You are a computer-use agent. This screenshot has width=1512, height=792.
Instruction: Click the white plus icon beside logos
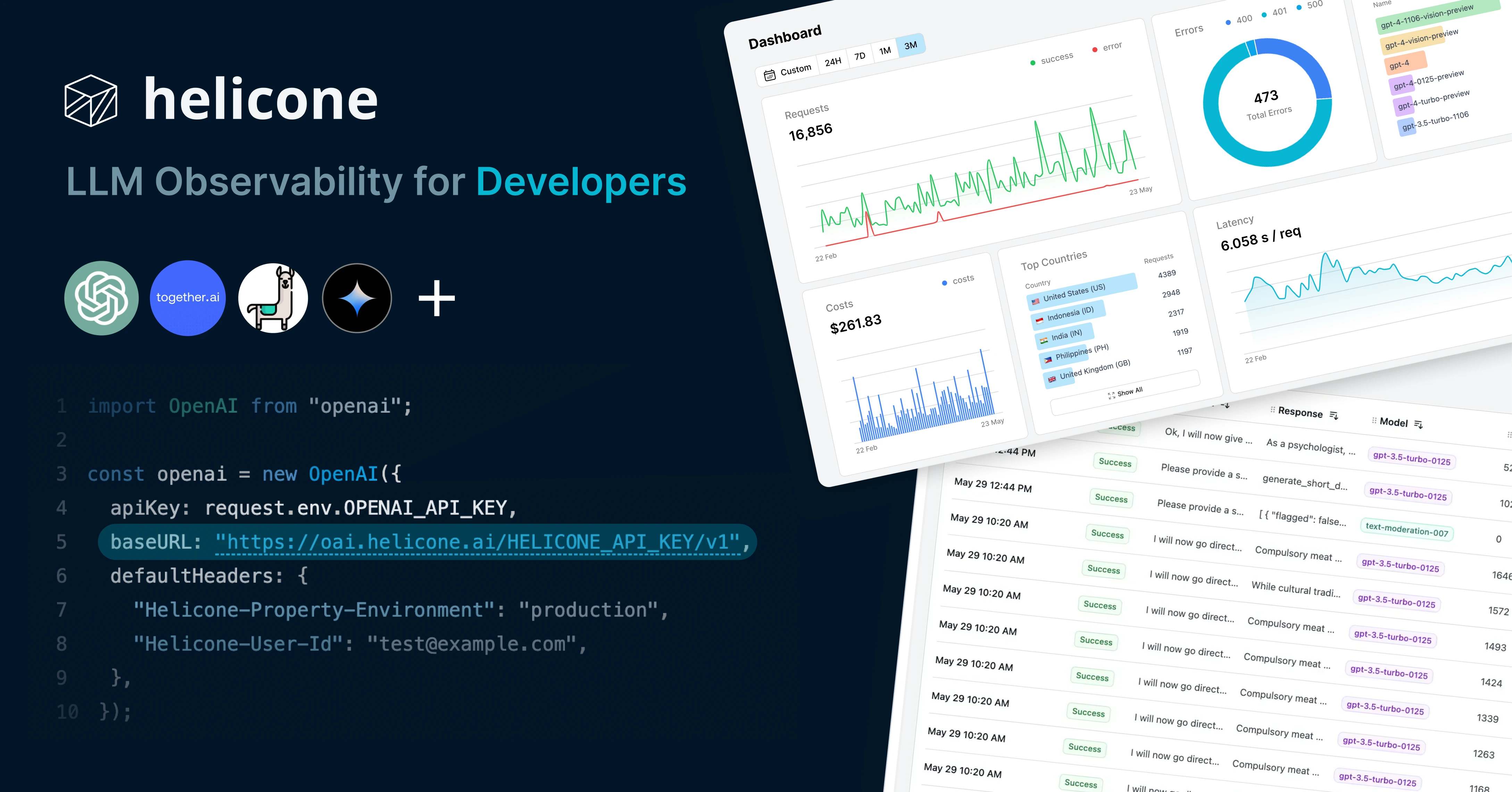point(437,298)
